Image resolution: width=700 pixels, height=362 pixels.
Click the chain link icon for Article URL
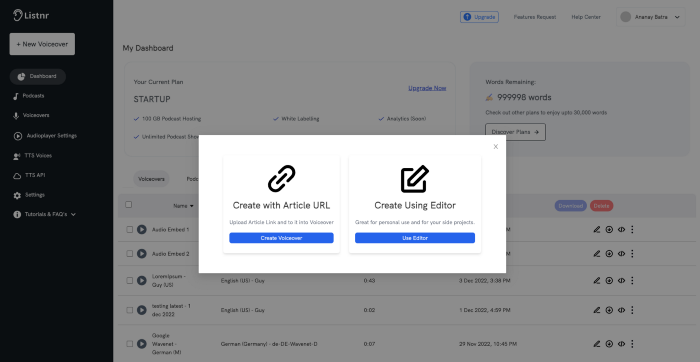tap(281, 179)
